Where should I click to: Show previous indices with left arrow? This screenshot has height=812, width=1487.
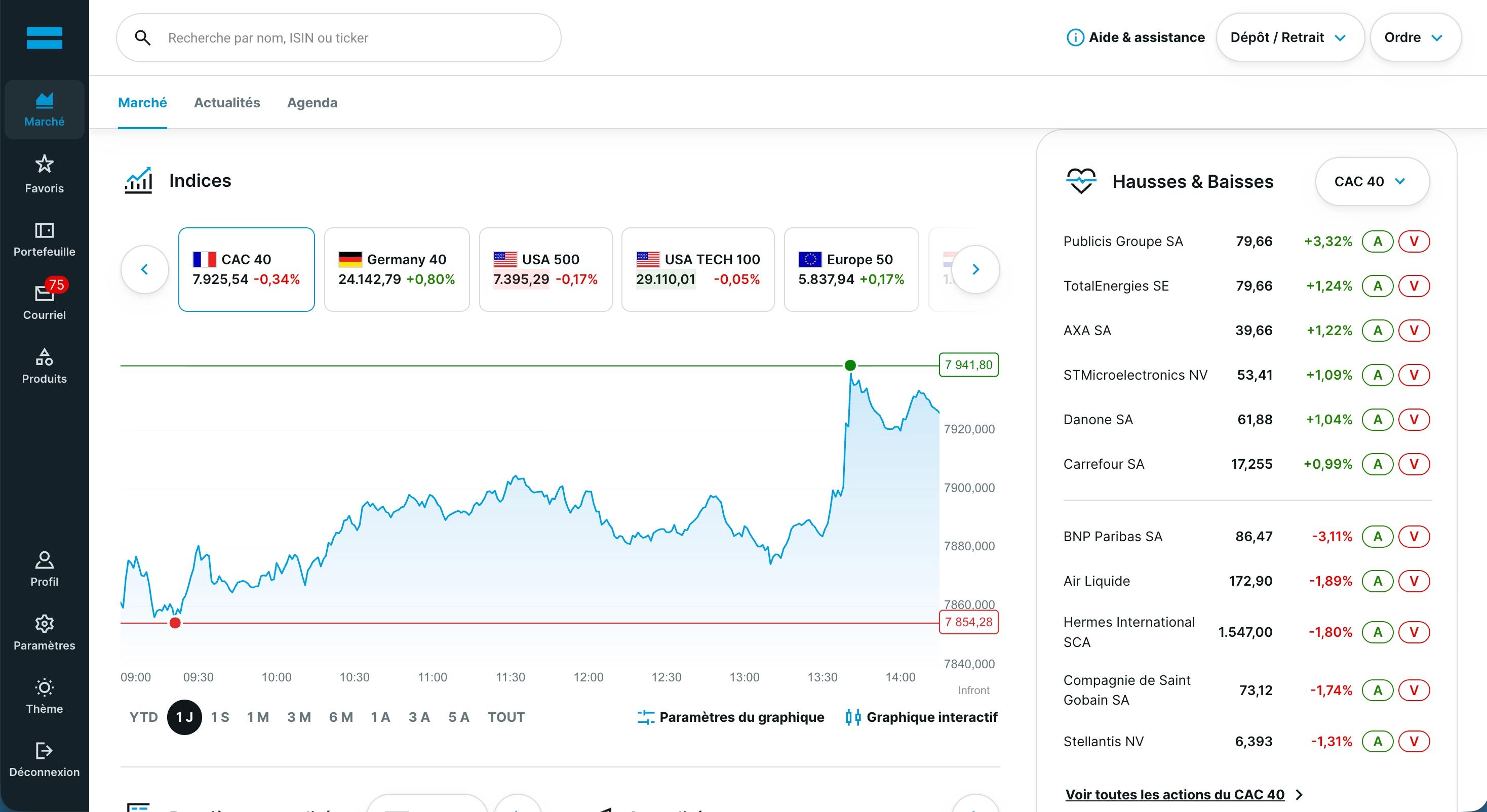(145, 269)
